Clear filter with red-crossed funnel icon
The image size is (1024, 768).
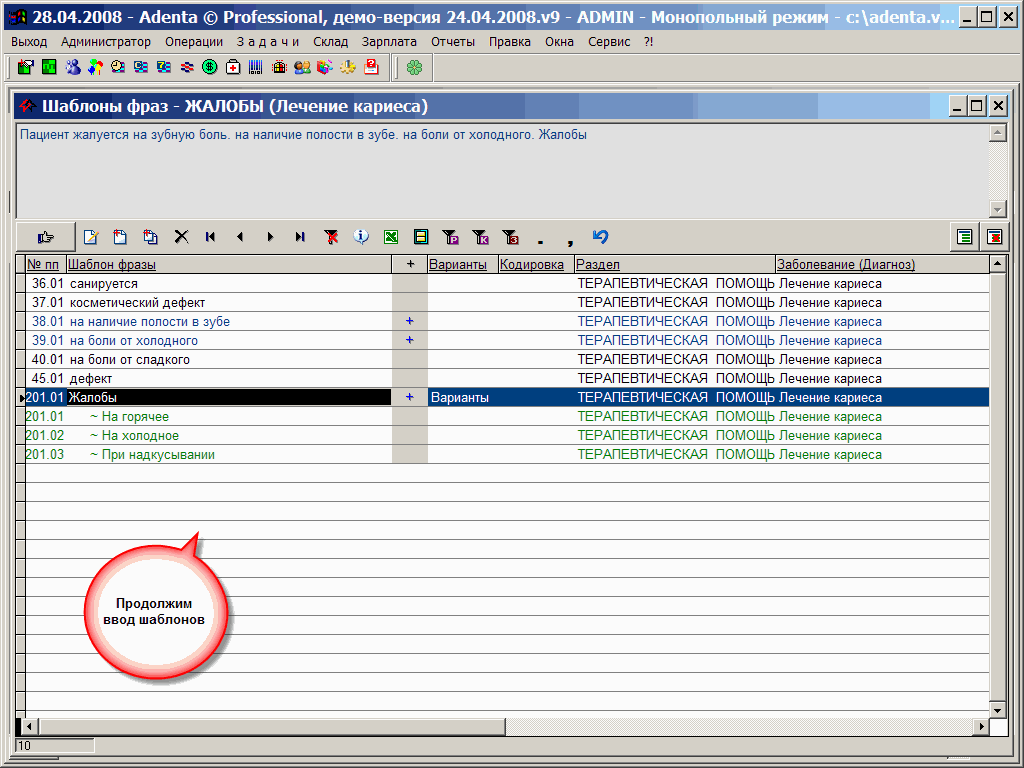coord(331,237)
